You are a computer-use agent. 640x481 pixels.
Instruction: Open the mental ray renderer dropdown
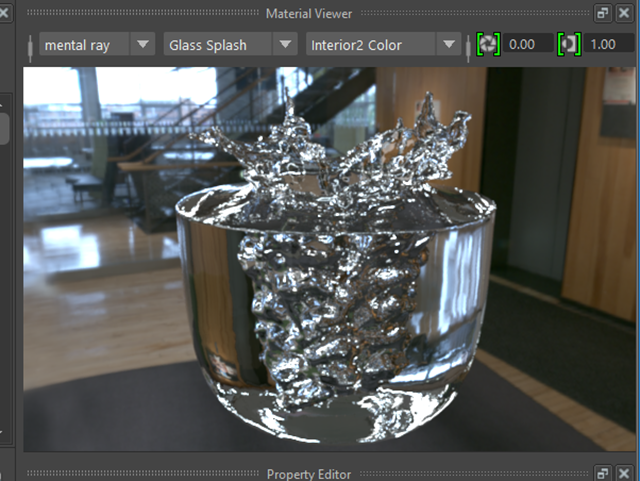(97, 44)
